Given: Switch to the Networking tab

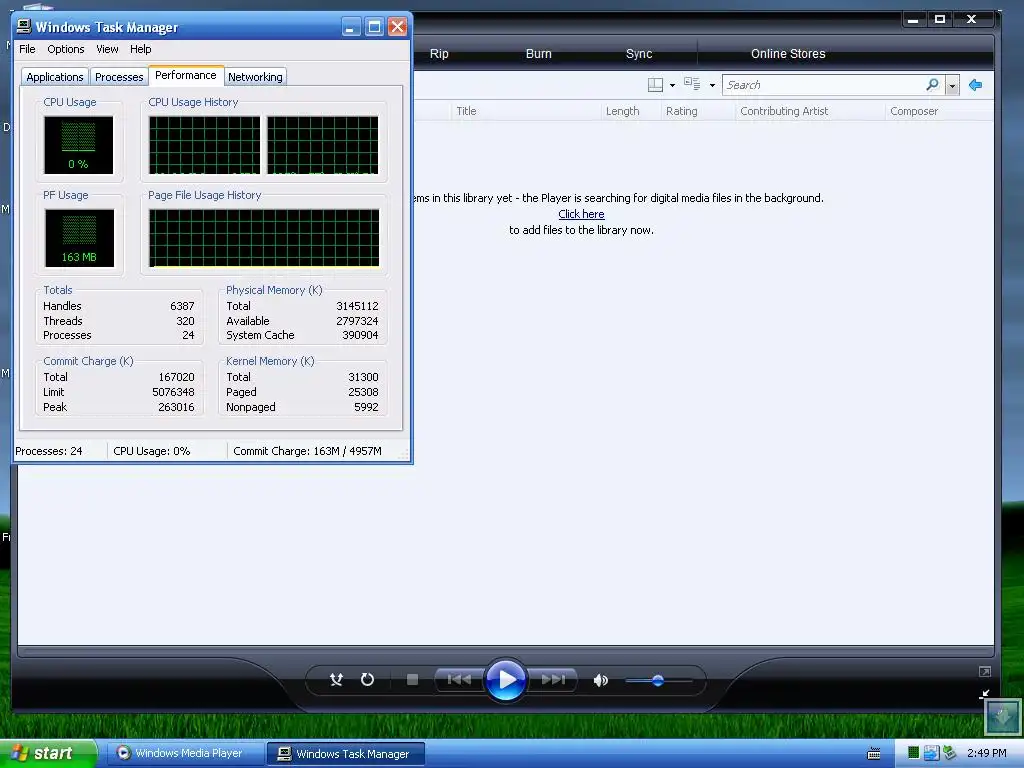Looking at the screenshot, I should click(255, 76).
